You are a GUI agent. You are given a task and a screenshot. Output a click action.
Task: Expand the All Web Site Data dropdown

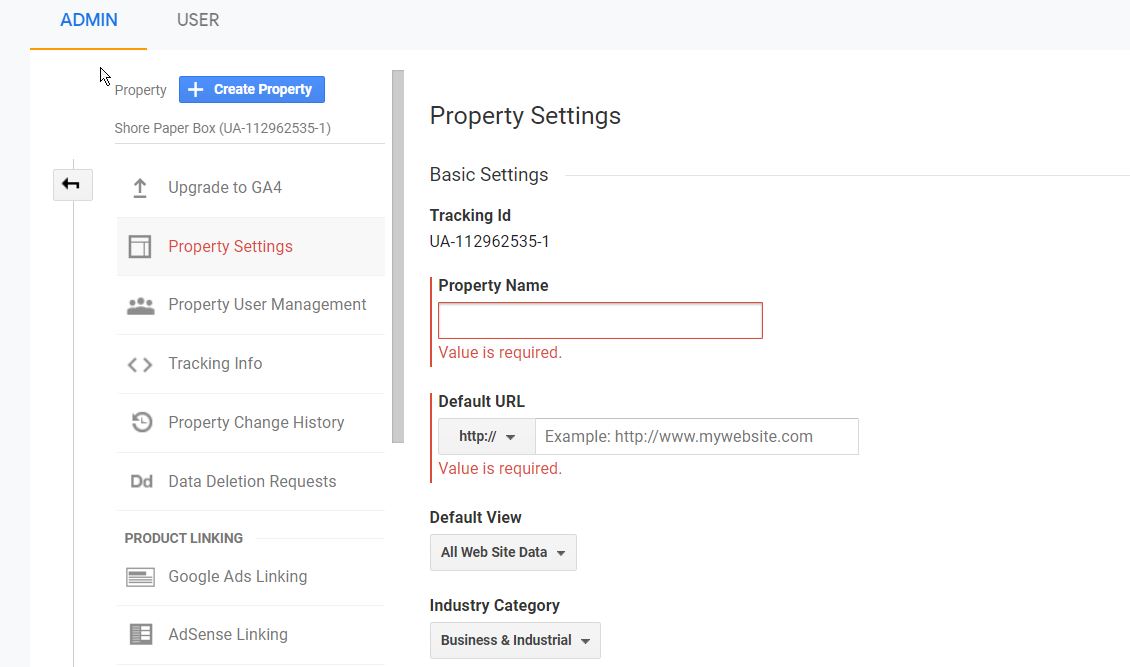click(x=503, y=553)
